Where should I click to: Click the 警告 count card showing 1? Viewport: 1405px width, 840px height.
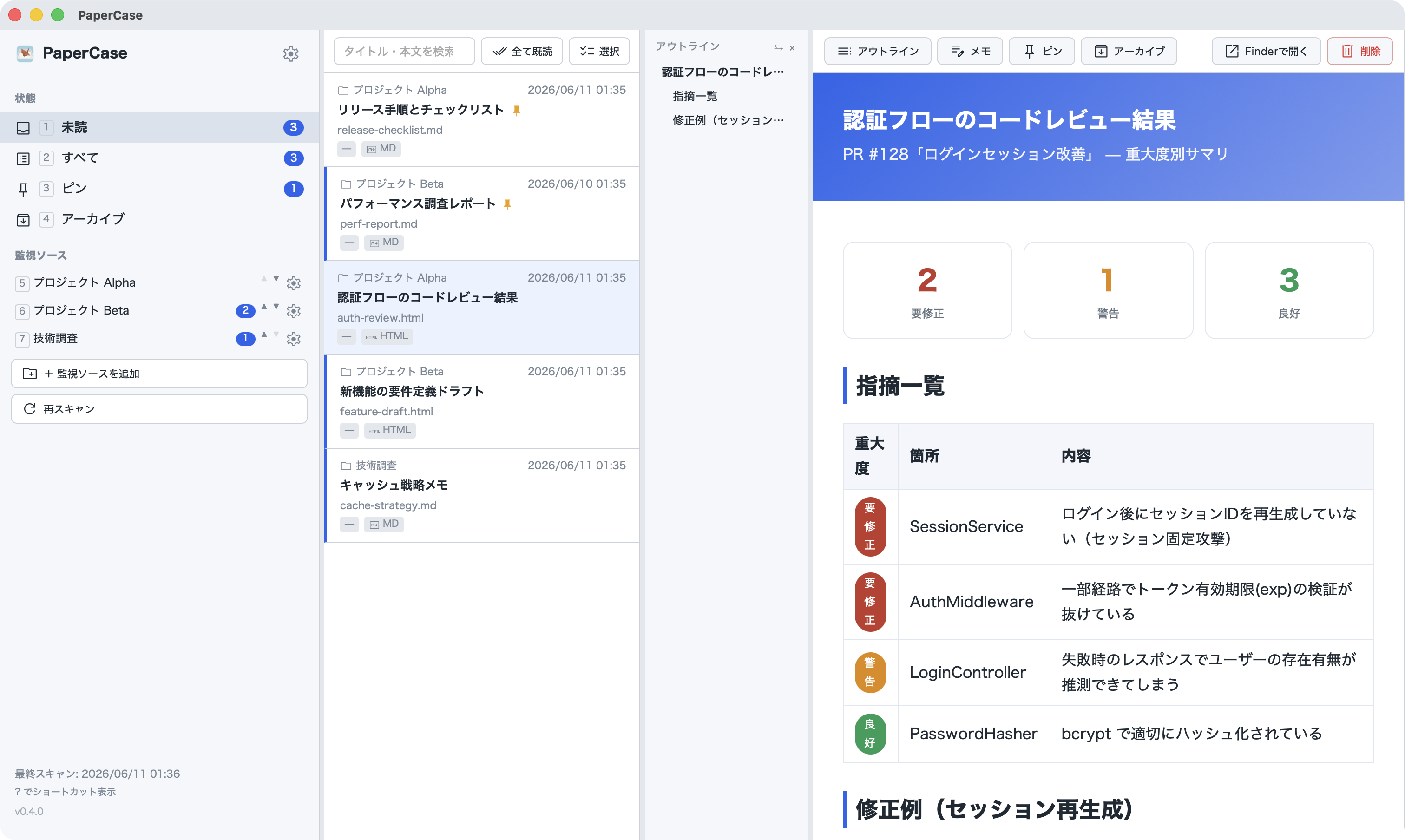pos(1108,290)
